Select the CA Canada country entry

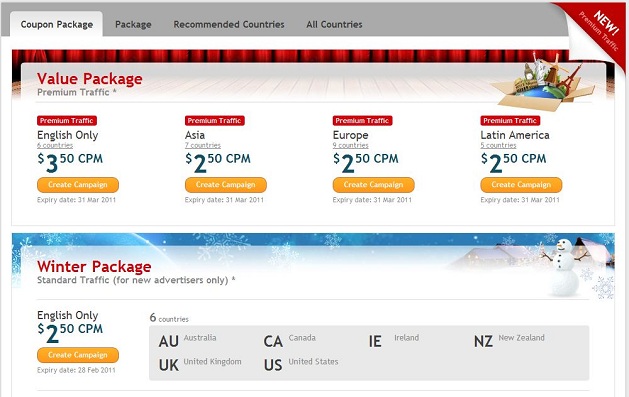(x=290, y=341)
